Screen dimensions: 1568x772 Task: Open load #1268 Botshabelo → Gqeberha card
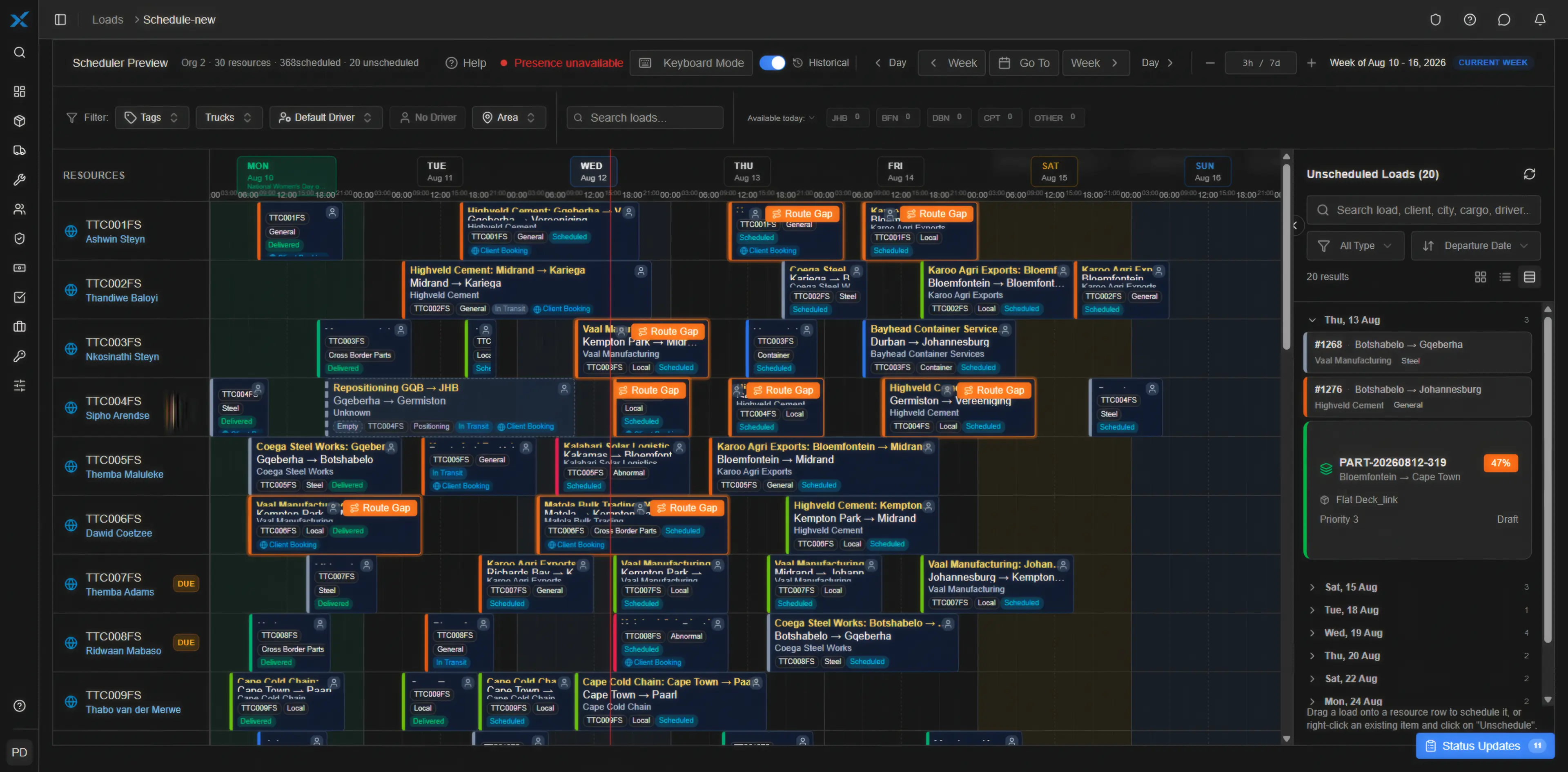1417,352
